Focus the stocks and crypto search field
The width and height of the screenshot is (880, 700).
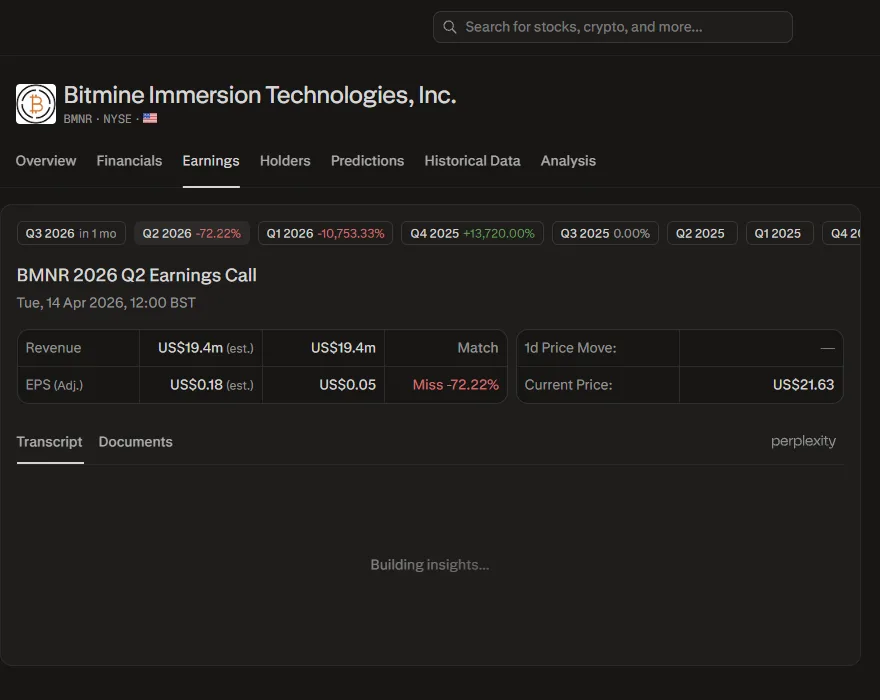tap(612, 27)
